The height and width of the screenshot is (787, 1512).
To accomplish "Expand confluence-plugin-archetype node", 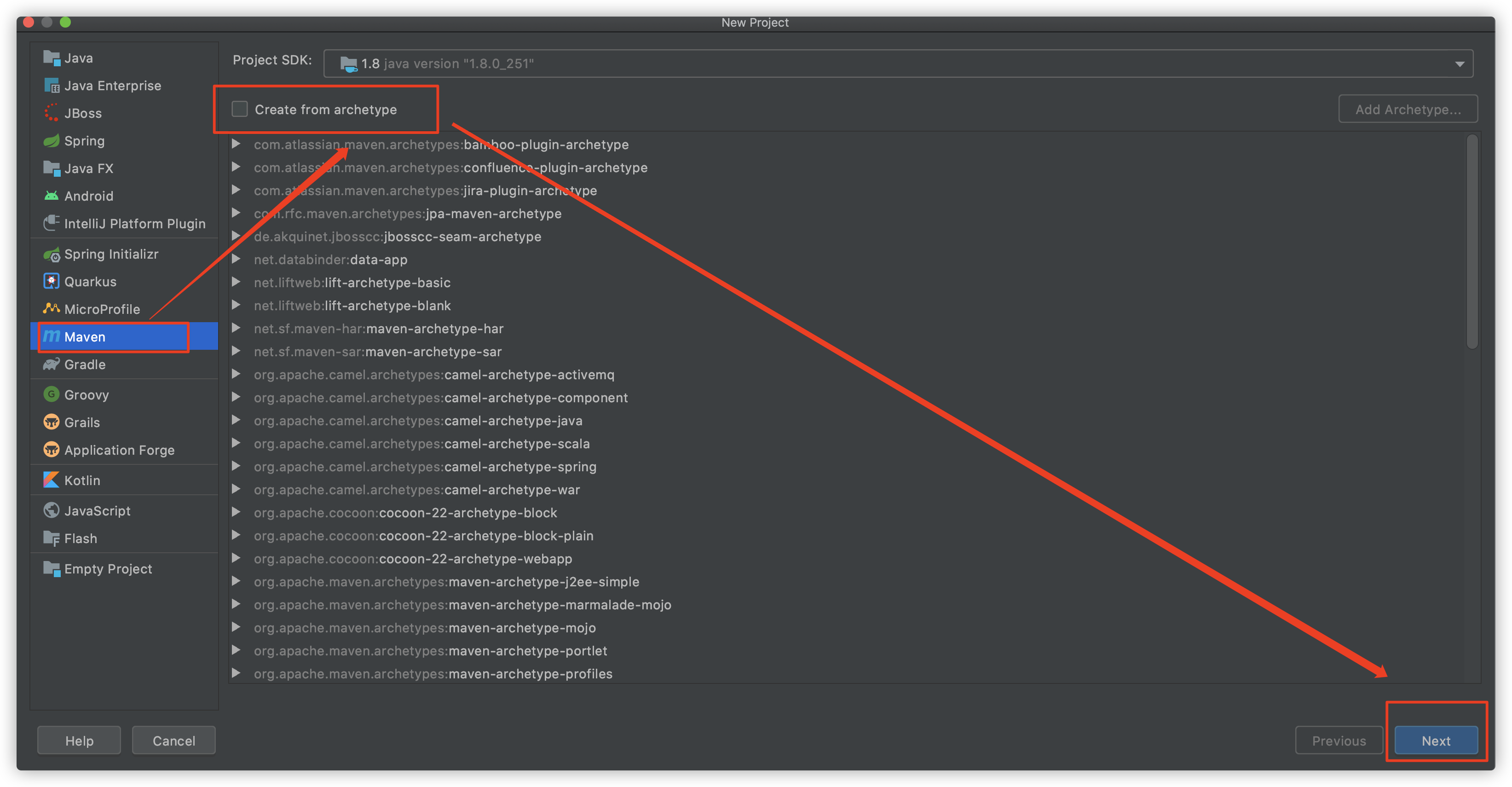I will 236,167.
